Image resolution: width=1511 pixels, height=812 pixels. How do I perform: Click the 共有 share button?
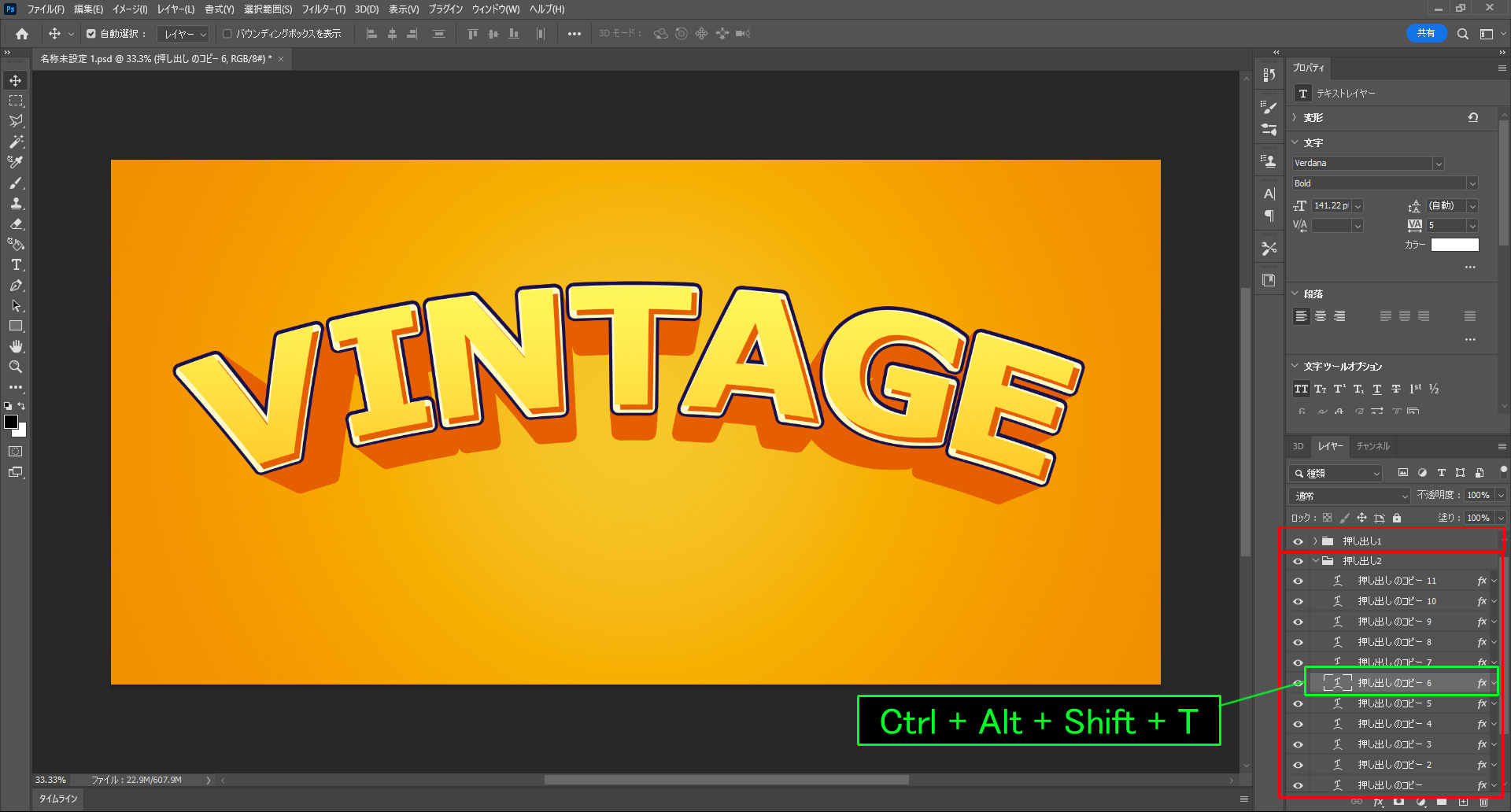[1425, 33]
